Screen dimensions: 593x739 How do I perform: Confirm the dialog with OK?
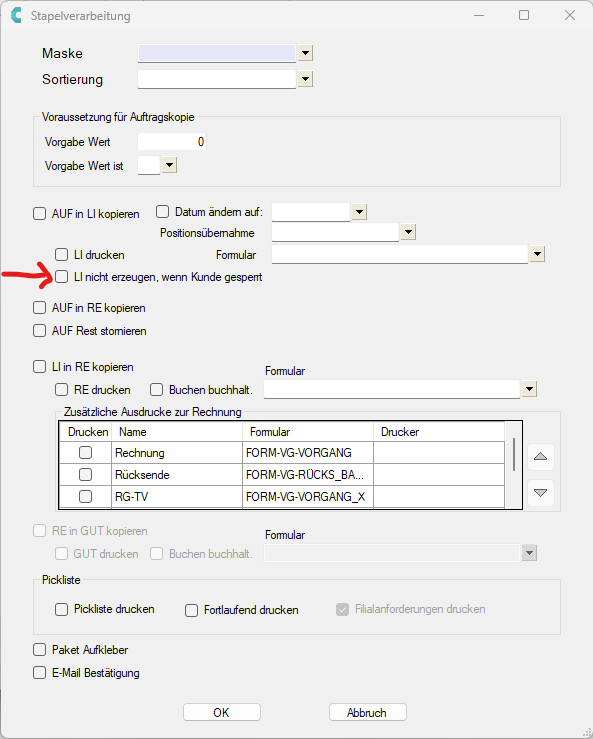tap(222, 712)
